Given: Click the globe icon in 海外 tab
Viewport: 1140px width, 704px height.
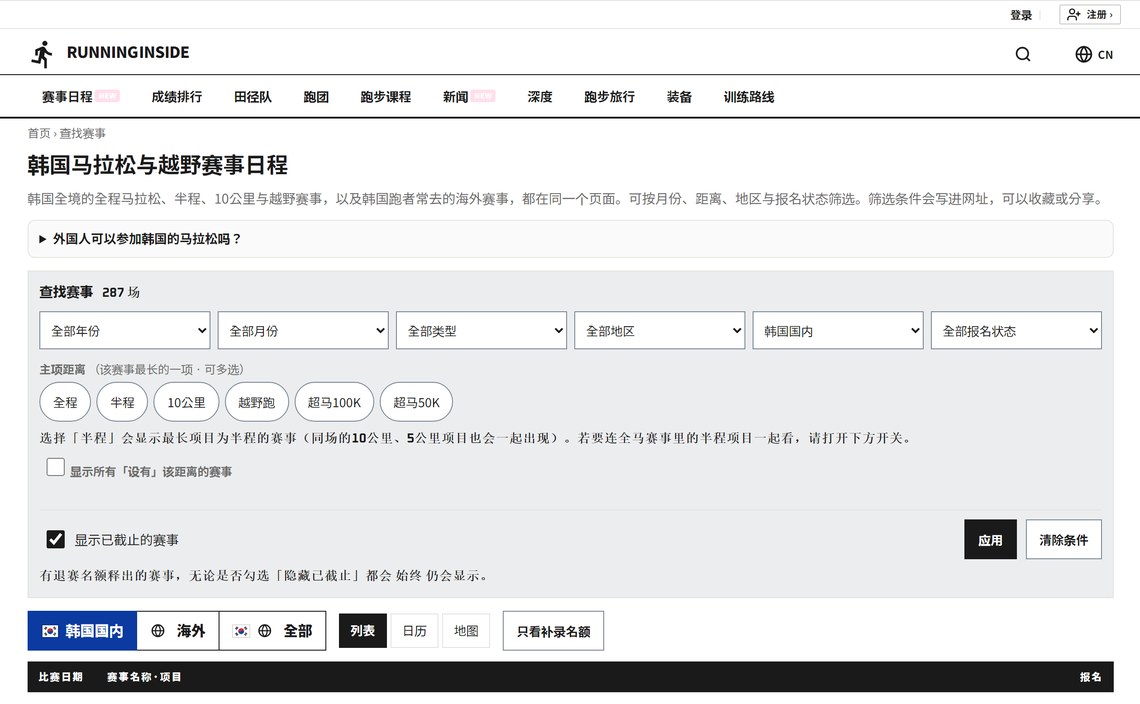Looking at the screenshot, I should tap(158, 631).
